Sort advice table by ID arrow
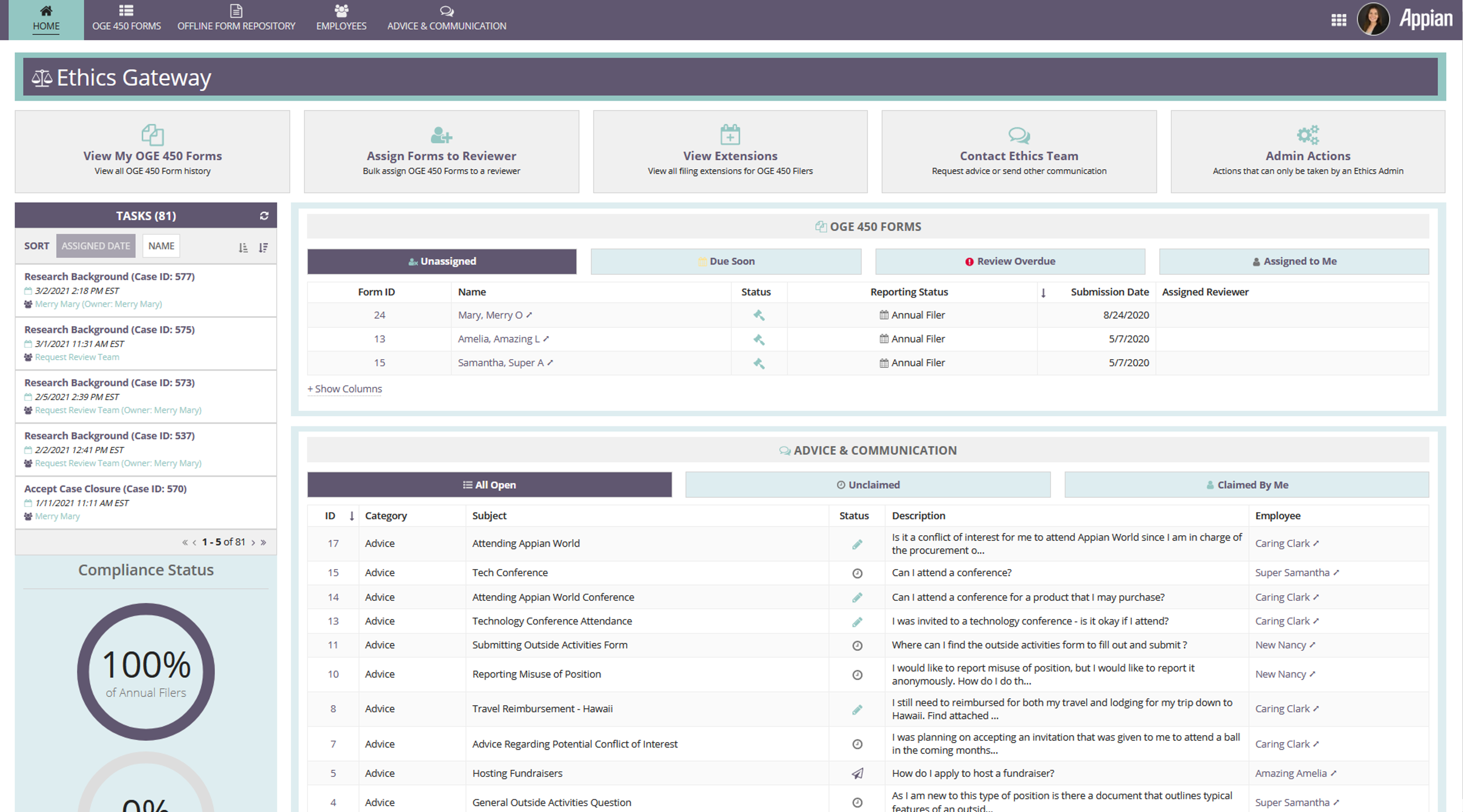This screenshot has height=812, width=1463. click(352, 516)
